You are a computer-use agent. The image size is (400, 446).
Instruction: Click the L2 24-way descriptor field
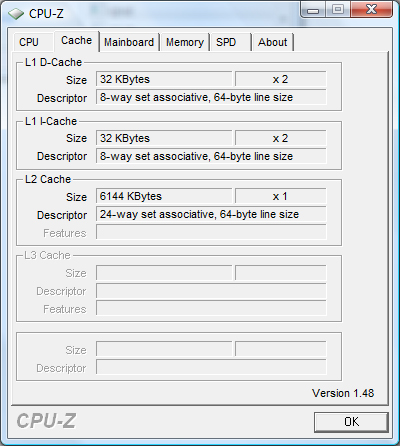point(211,214)
